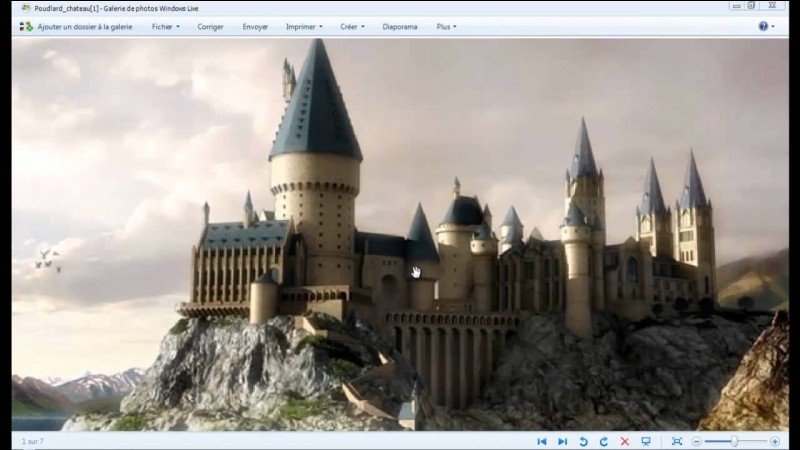Click the application icon in the title bar
Screen dimensions: 800x450
click(x=26, y=8)
